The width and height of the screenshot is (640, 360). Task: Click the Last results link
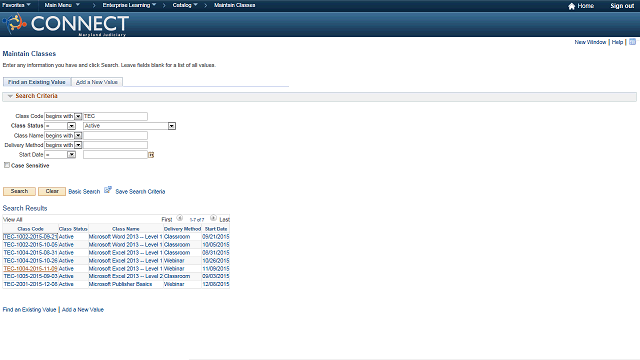point(224,220)
